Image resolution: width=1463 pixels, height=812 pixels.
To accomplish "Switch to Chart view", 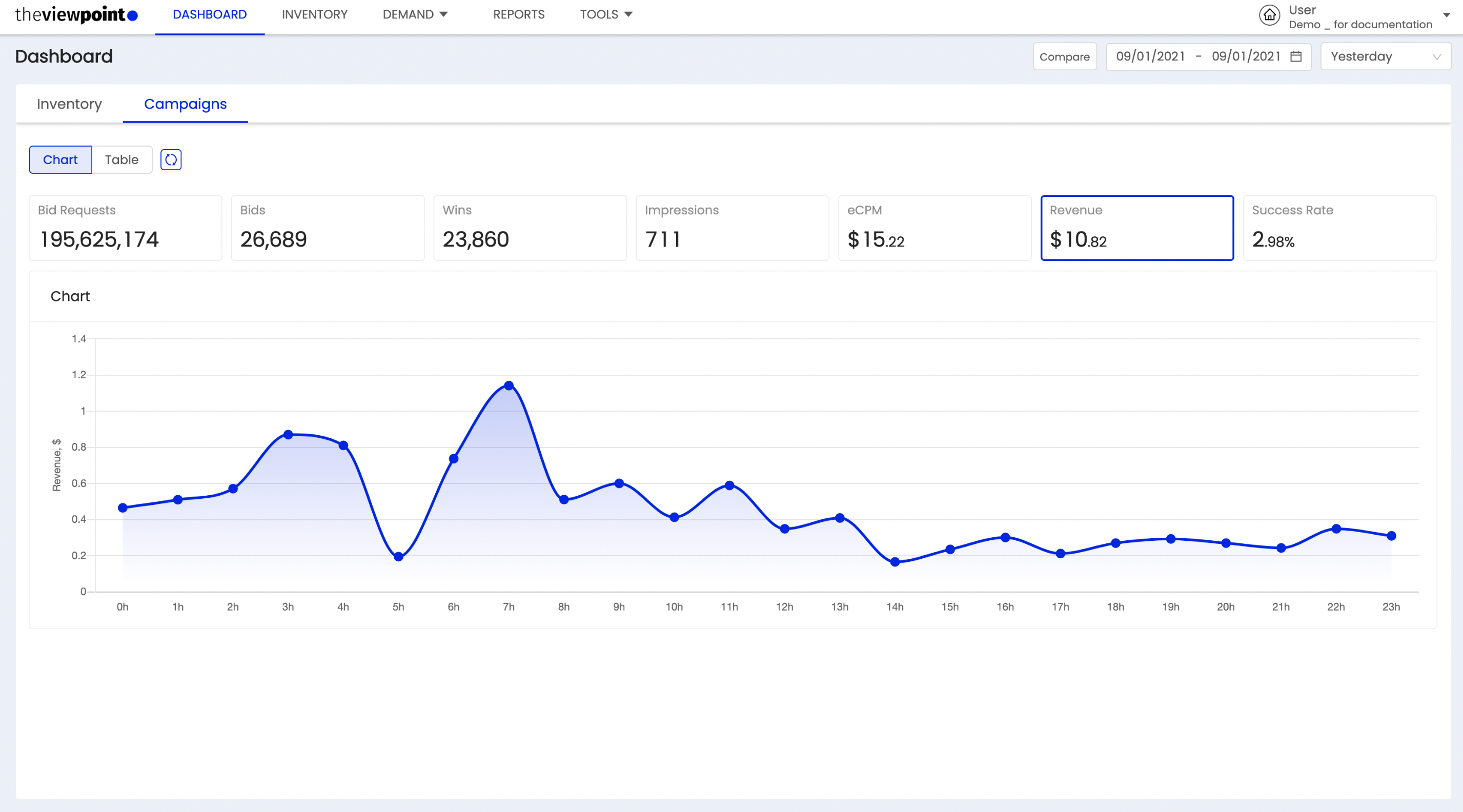I will point(60,159).
